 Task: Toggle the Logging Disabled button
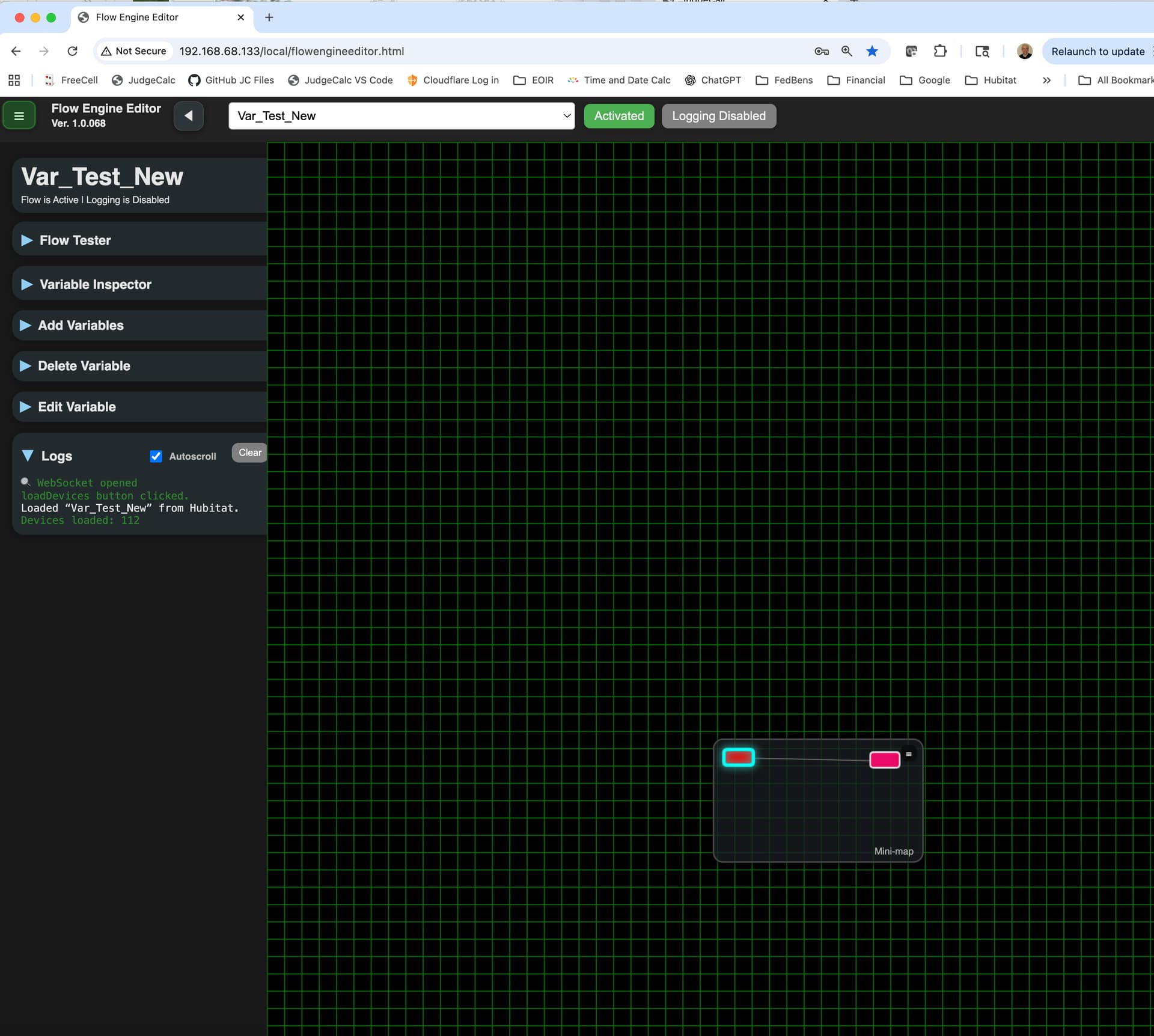point(718,116)
